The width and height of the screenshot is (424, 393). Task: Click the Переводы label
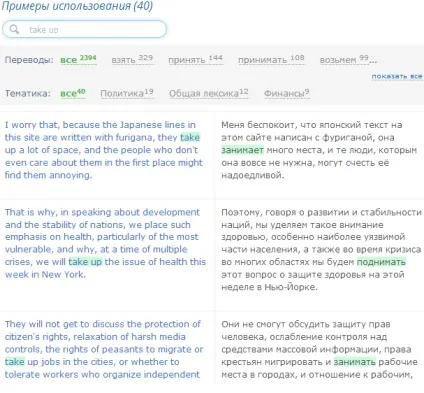click(29, 60)
